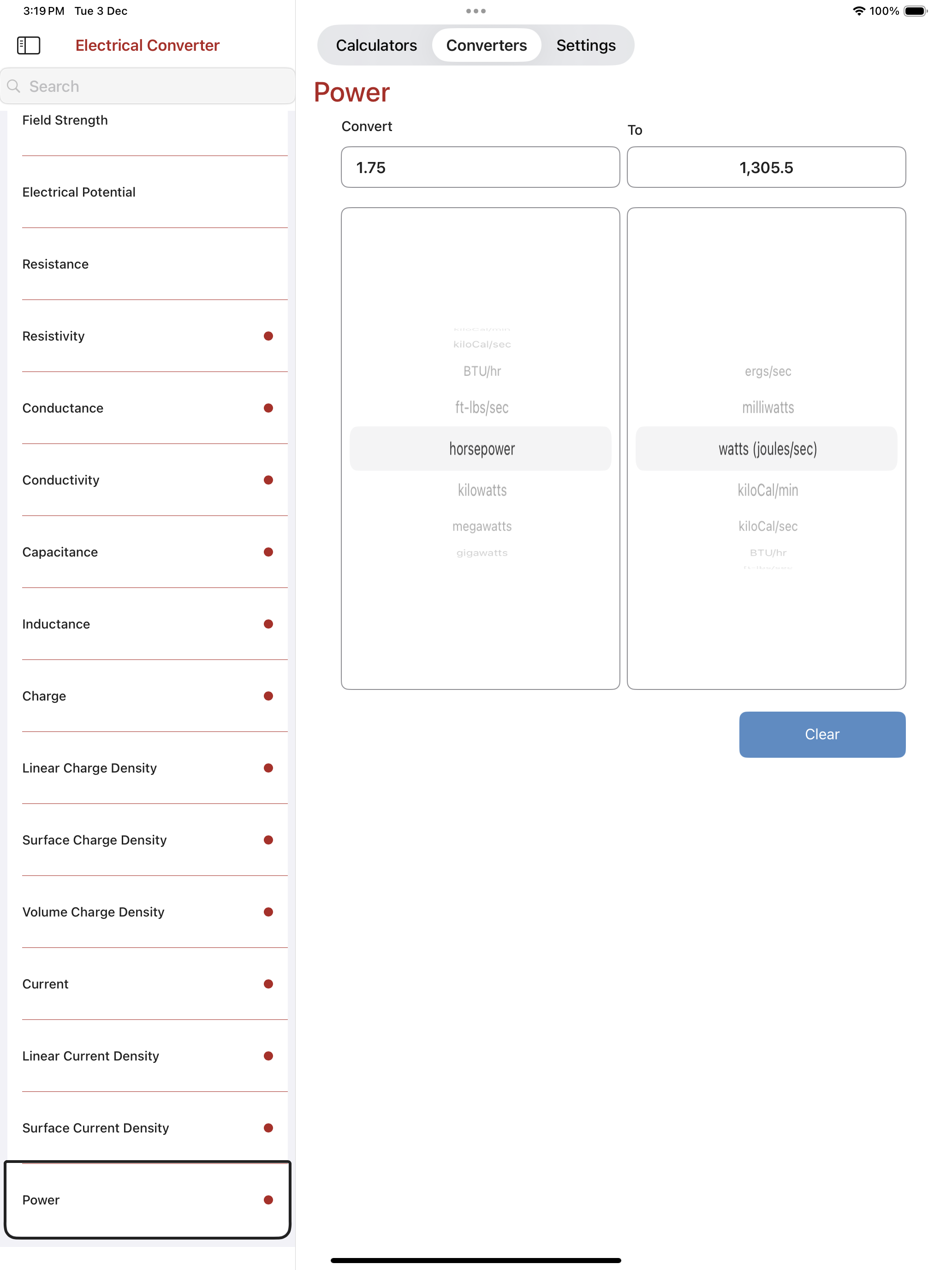Choose megawatts as source unit
952x1270 pixels.
click(482, 527)
